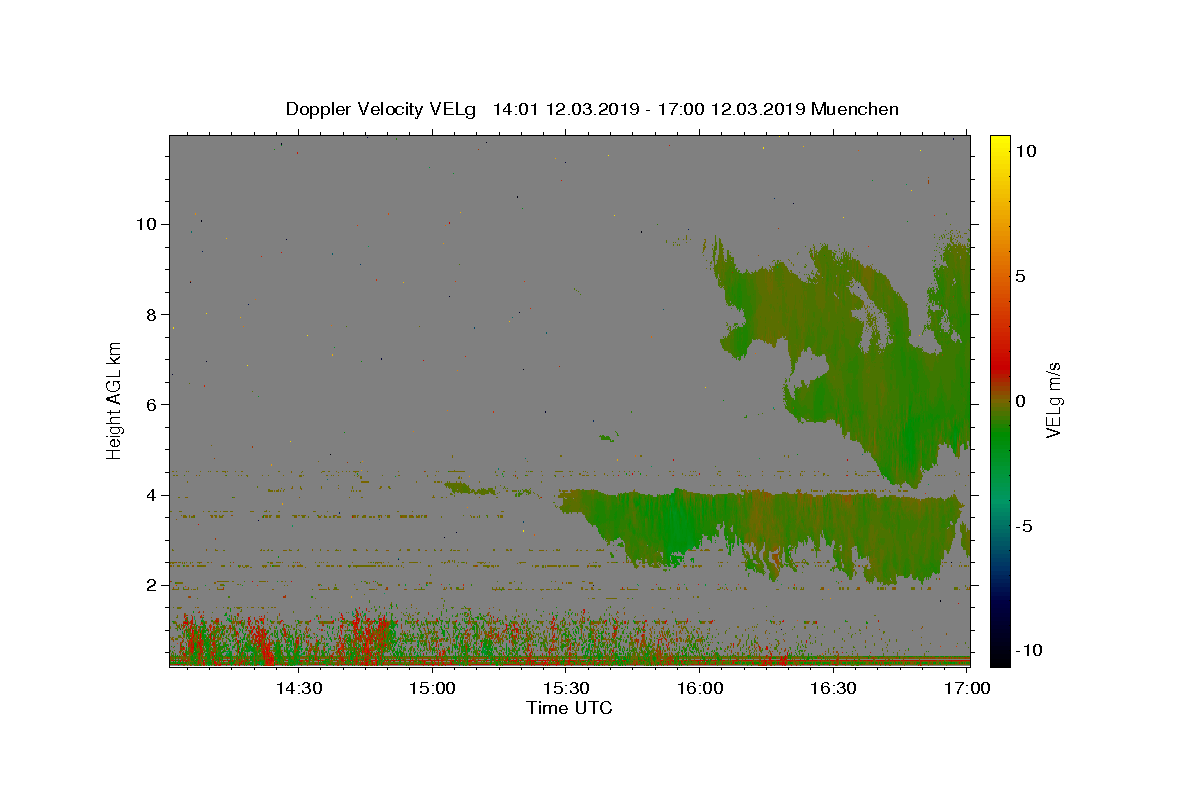Image resolution: width=1200 pixels, height=800 pixels.
Task: Click the 'Muenchen' location in the title
Action: pyautogui.click(x=855, y=109)
